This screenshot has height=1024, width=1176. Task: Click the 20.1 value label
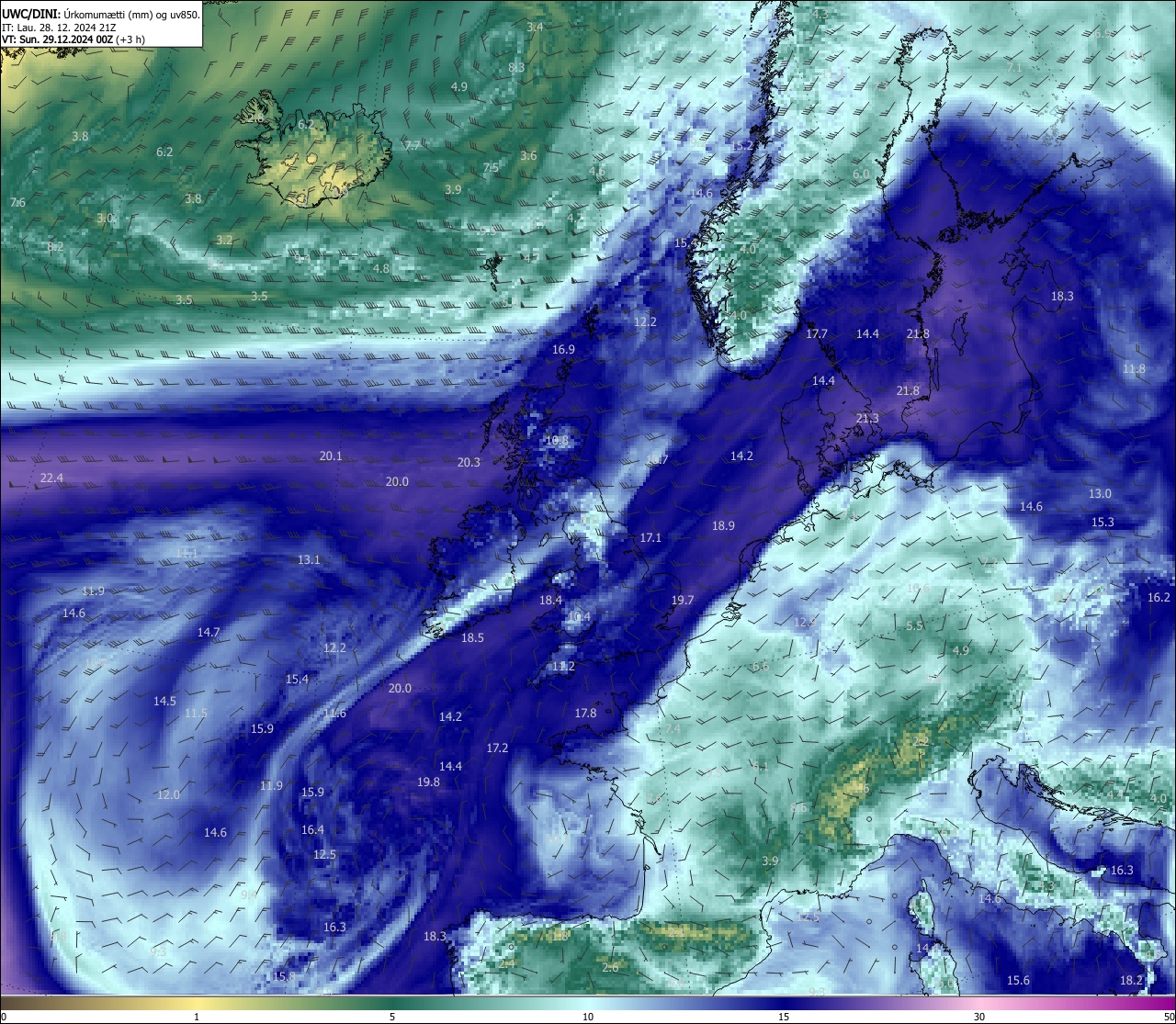[331, 456]
